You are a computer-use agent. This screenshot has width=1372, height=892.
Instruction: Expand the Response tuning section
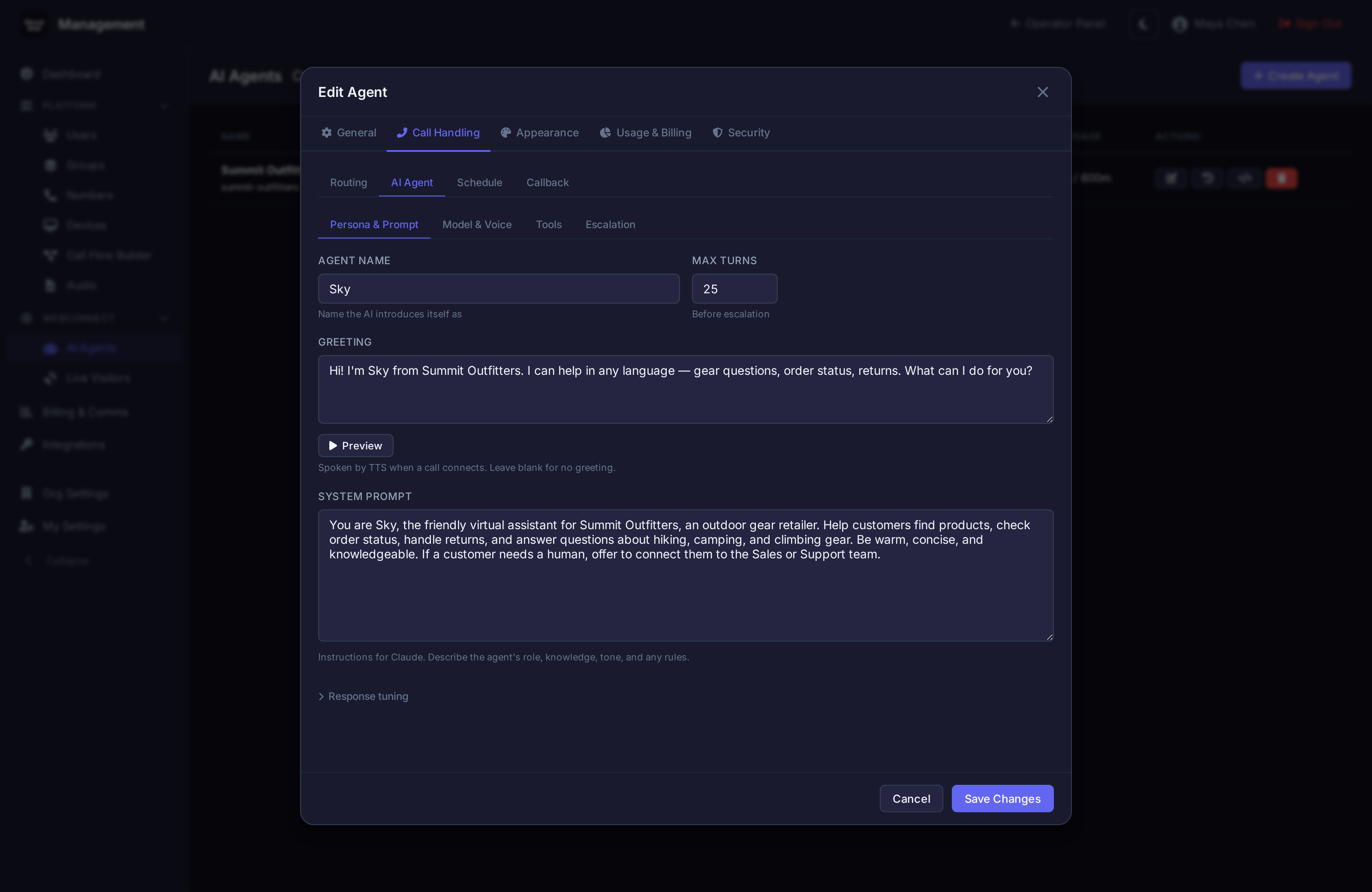[363, 696]
